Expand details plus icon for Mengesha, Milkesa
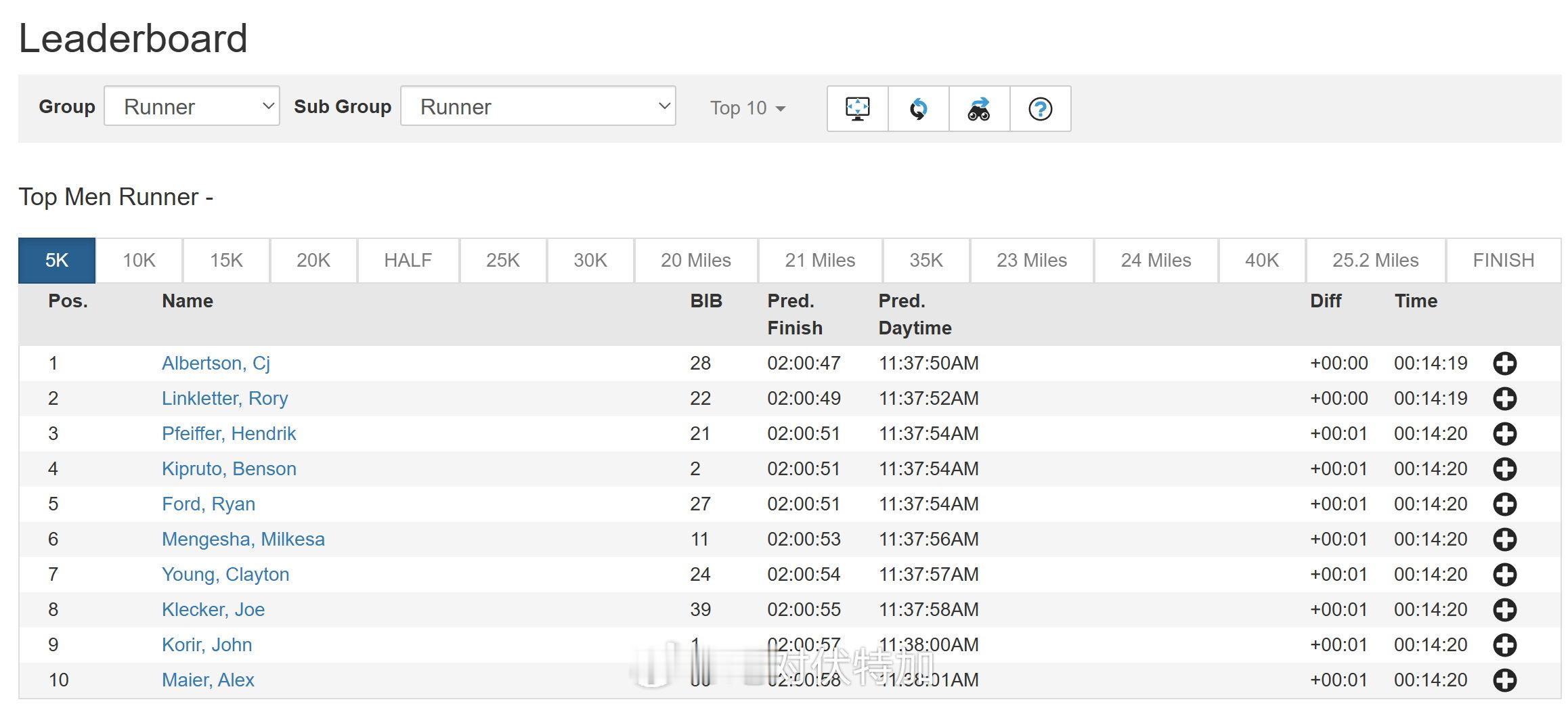The width and height of the screenshot is (1568, 704). click(1504, 540)
